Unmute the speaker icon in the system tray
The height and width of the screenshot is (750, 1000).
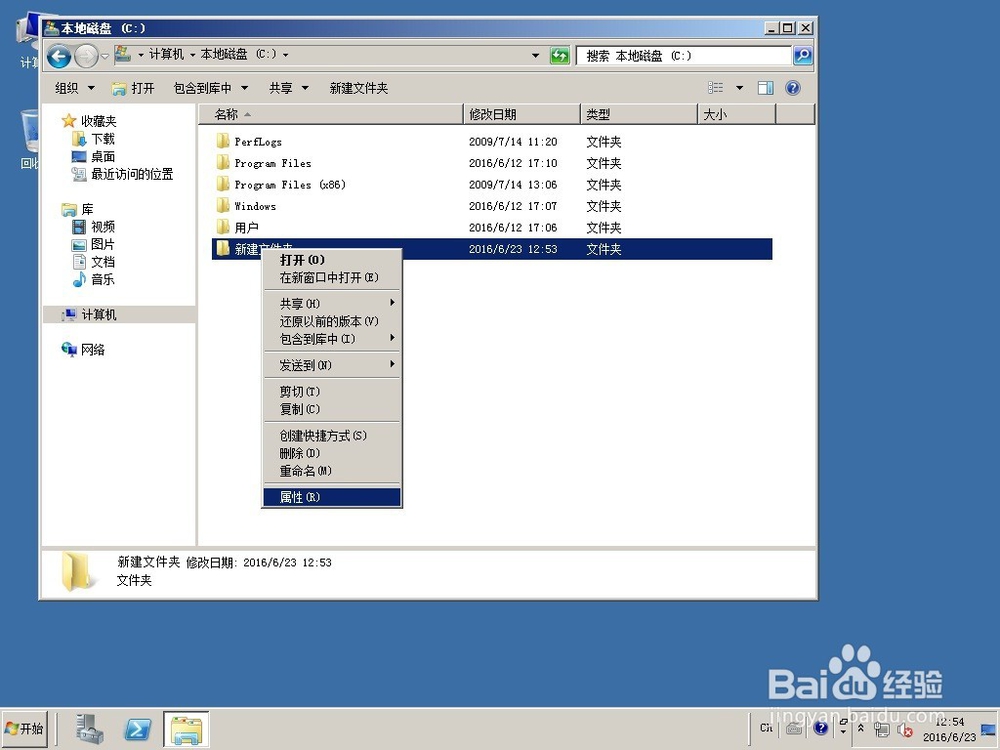tap(905, 730)
